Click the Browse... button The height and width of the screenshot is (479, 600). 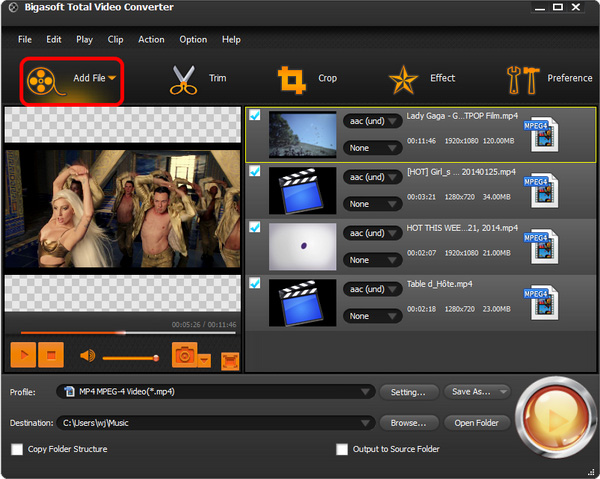pos(408,423)
